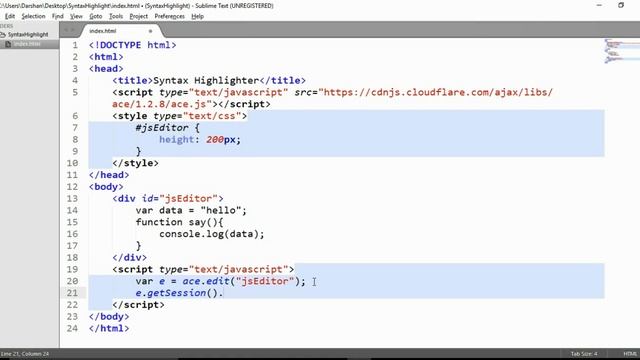Open the Find menu
The height and width of the screenshot is (360, 640).
click(x=58, y=16)
